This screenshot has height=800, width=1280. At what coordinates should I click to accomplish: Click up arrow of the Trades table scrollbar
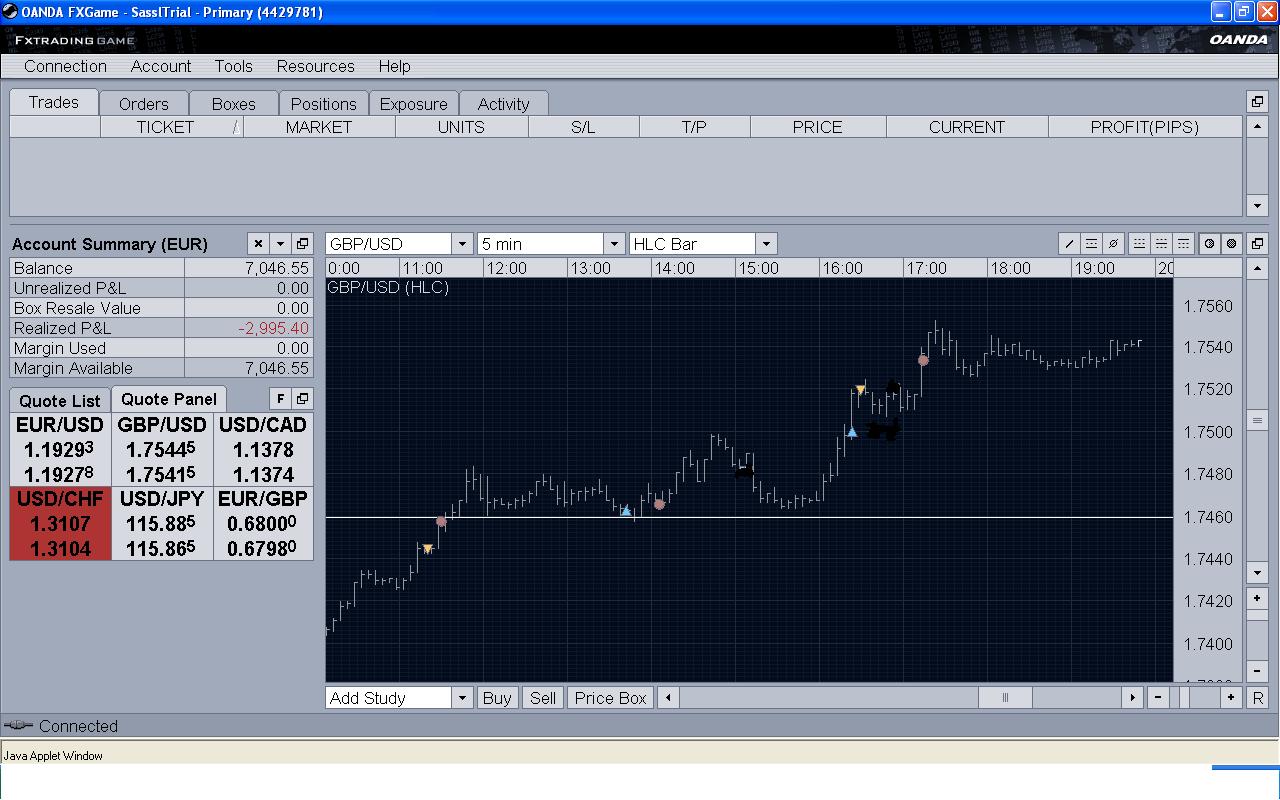pyautogui.click(x=1258, y=127)
